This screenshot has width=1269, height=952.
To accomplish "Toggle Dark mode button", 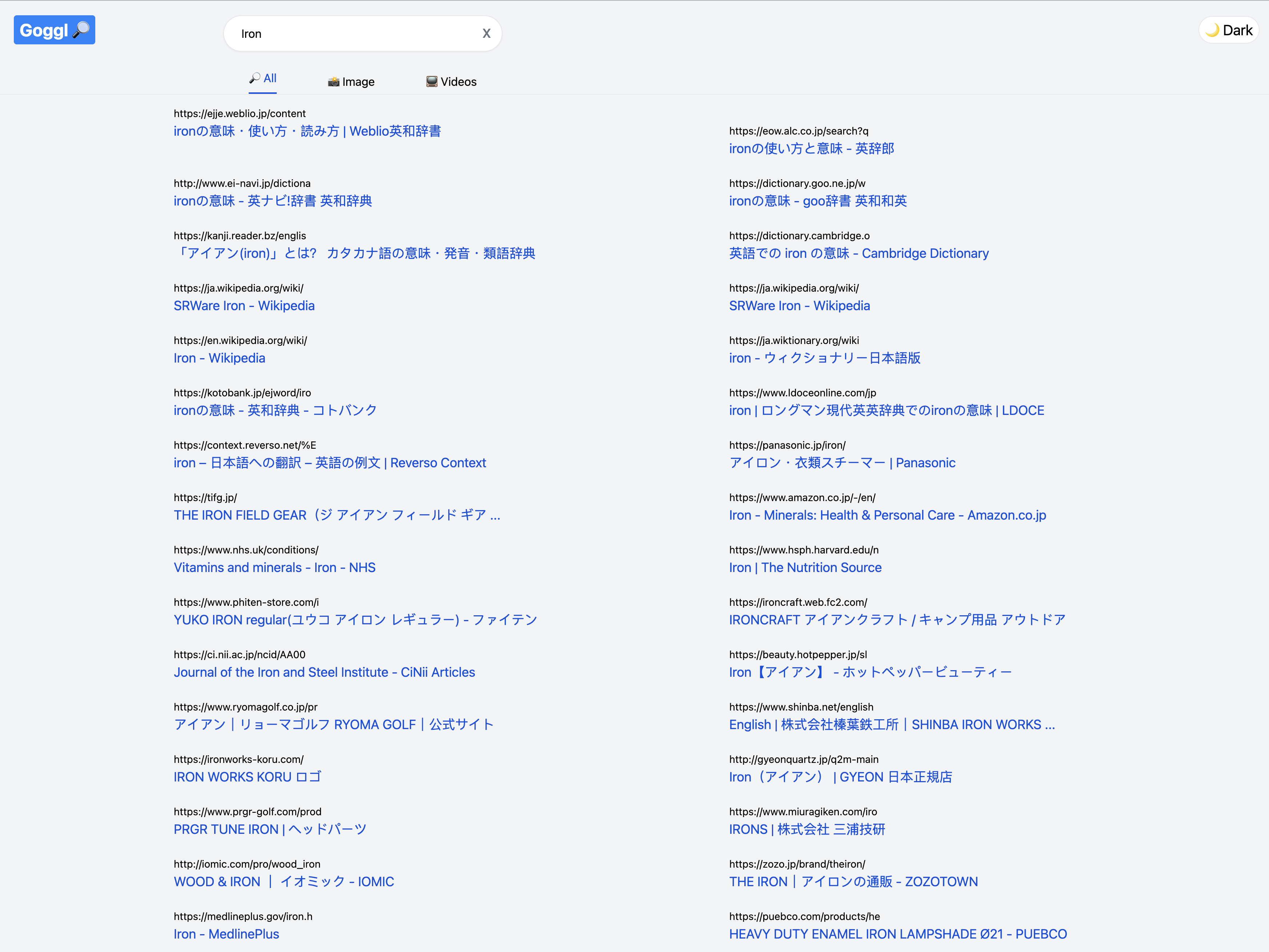I will [x=1228, y=31].
